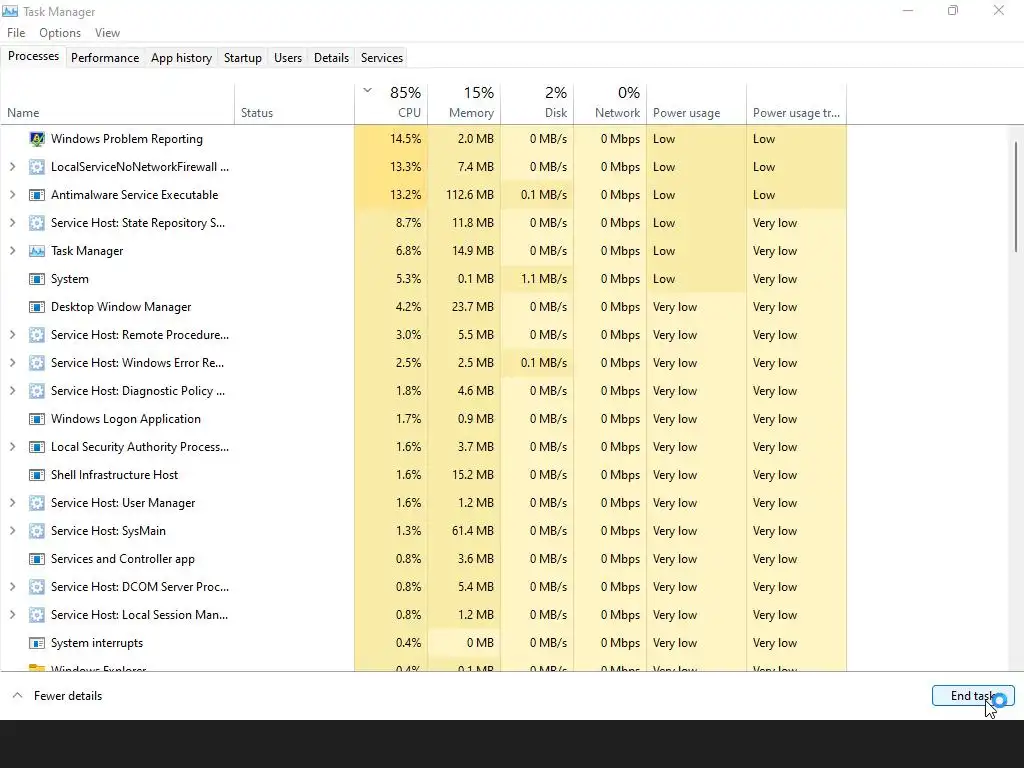Select the Processes tab
This screenshot has height=768, width=1024.
[x=33, y=57]
